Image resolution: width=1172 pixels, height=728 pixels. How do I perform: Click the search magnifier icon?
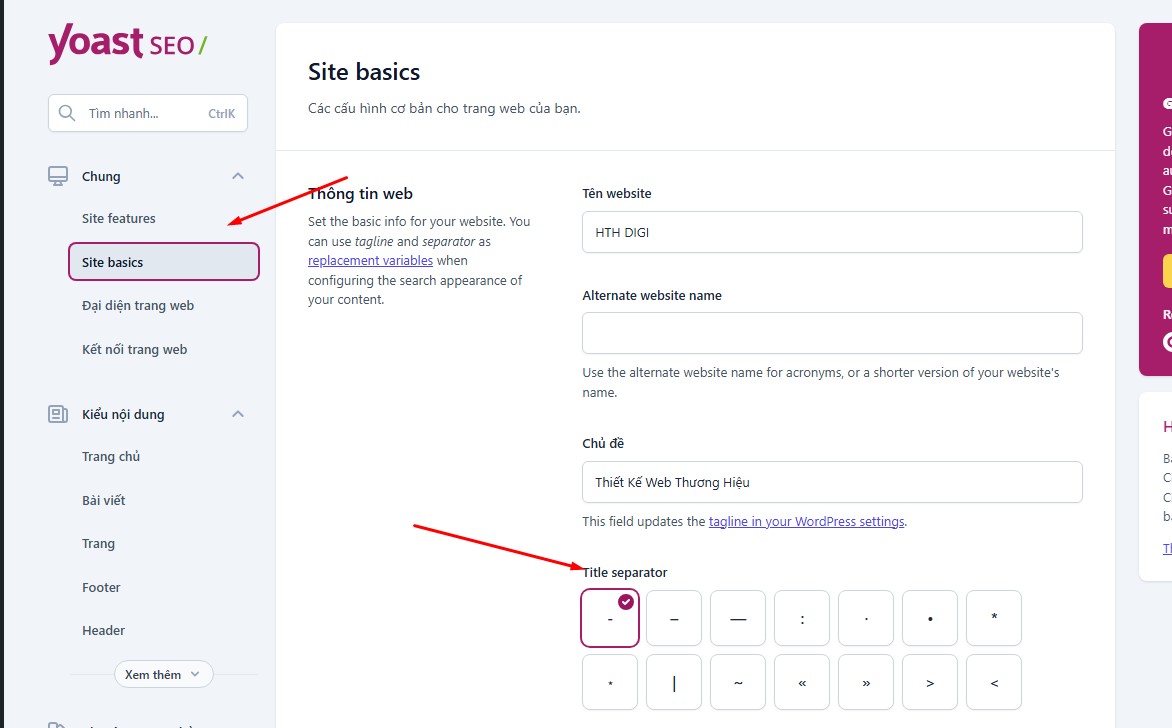[x=67, y=113]
